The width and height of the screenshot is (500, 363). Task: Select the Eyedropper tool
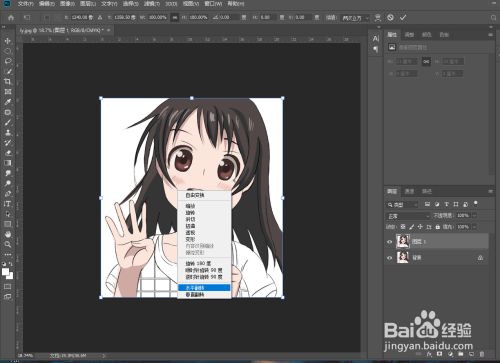pos(8,102)
